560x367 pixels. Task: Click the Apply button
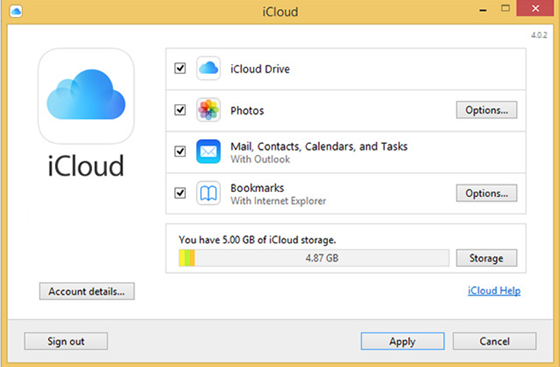402,341
